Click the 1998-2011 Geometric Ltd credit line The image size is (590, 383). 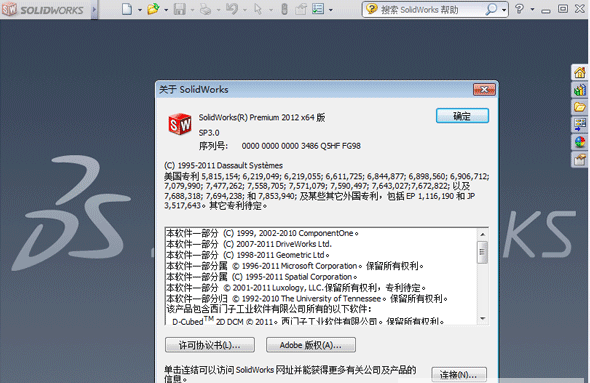tap(248, 255)
